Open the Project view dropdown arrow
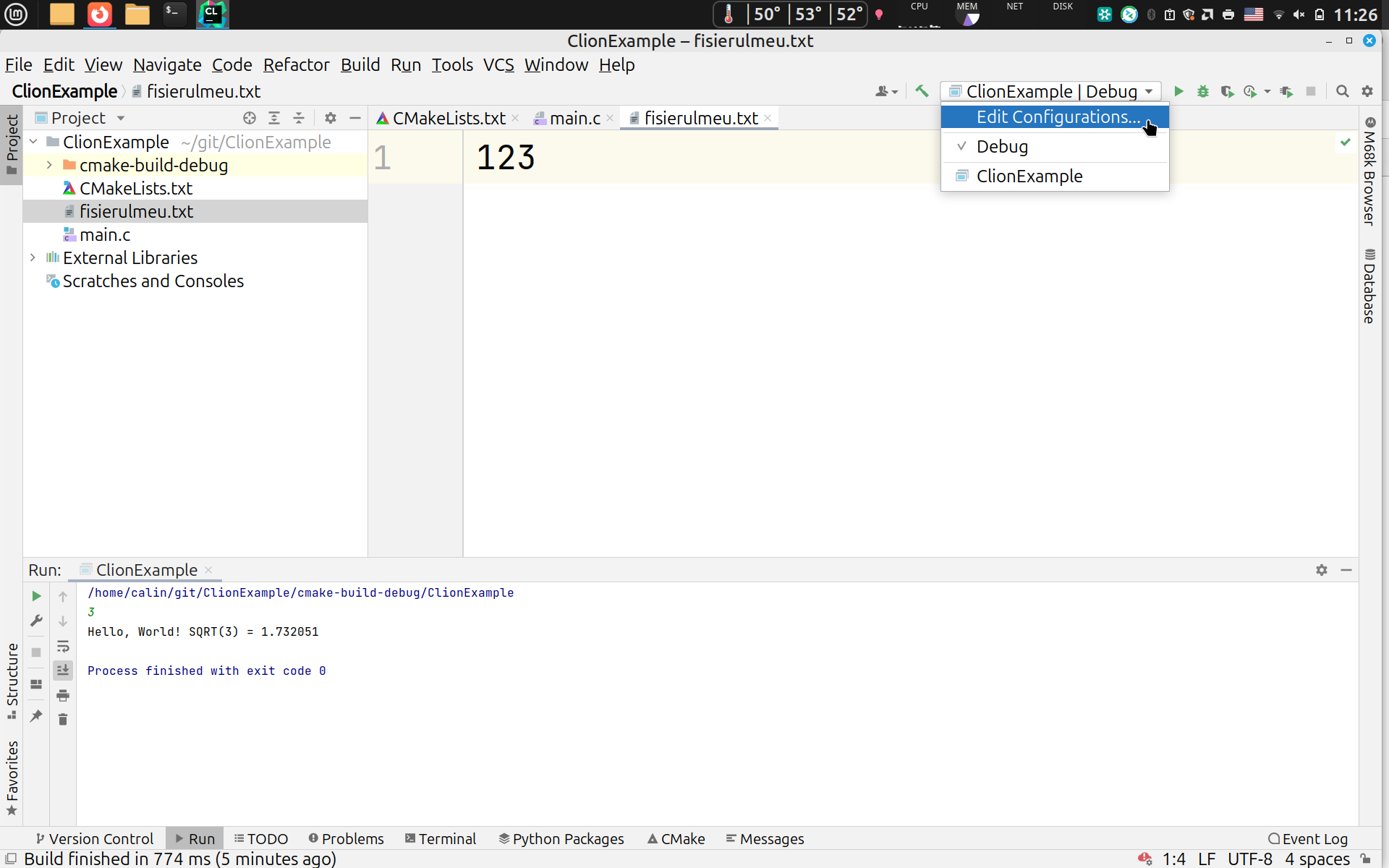Screen dimensions: 1389x868 click(x=121, y=118)
